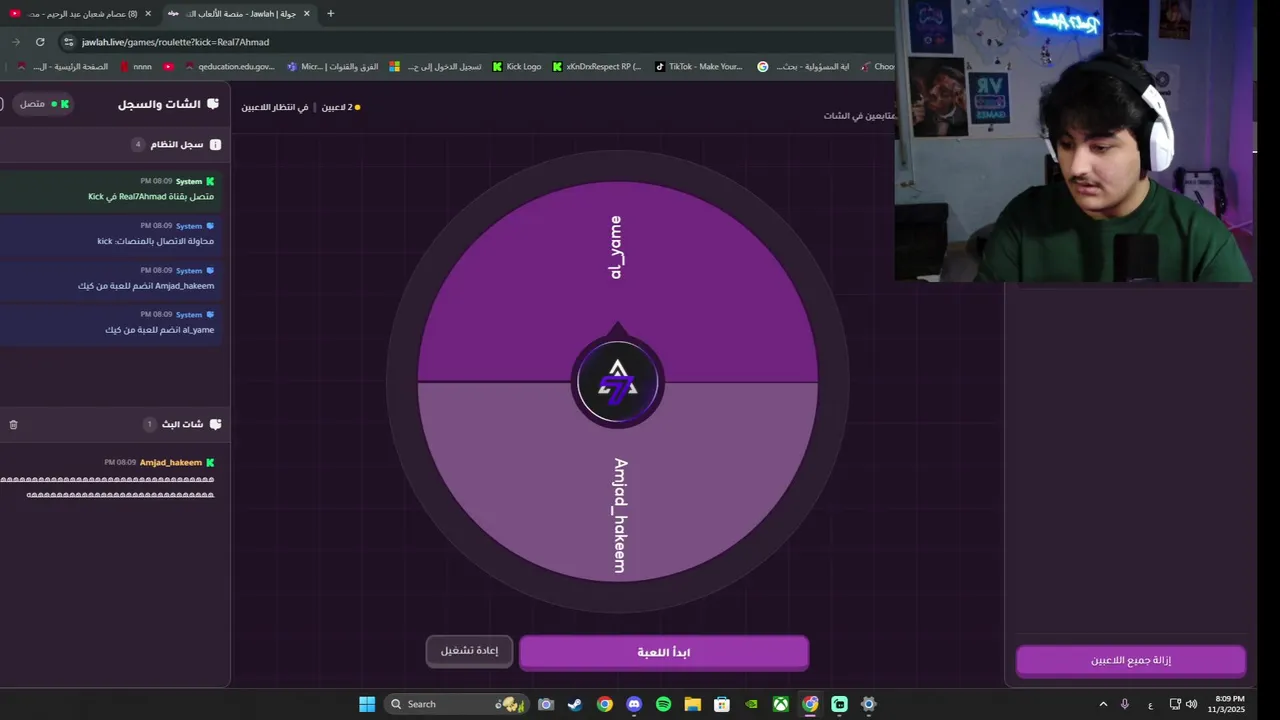
Task: Click the microphone icon in system tray
Action: point(1125,704)
